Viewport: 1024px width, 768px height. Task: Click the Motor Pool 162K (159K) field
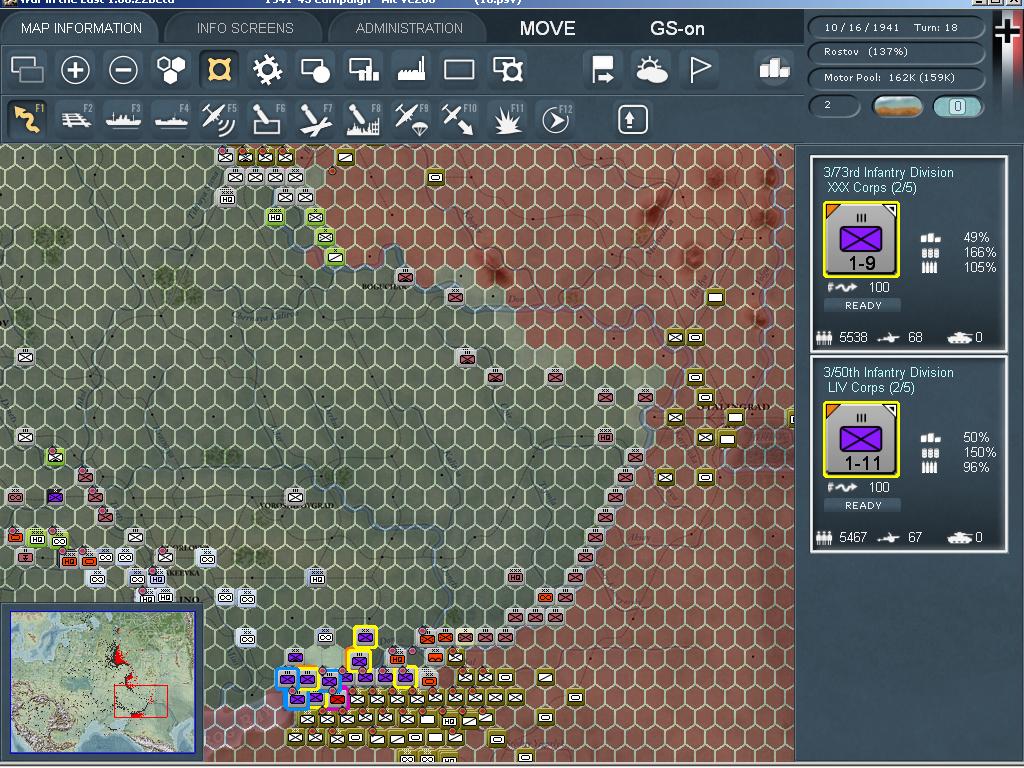(x=896, y=77)
